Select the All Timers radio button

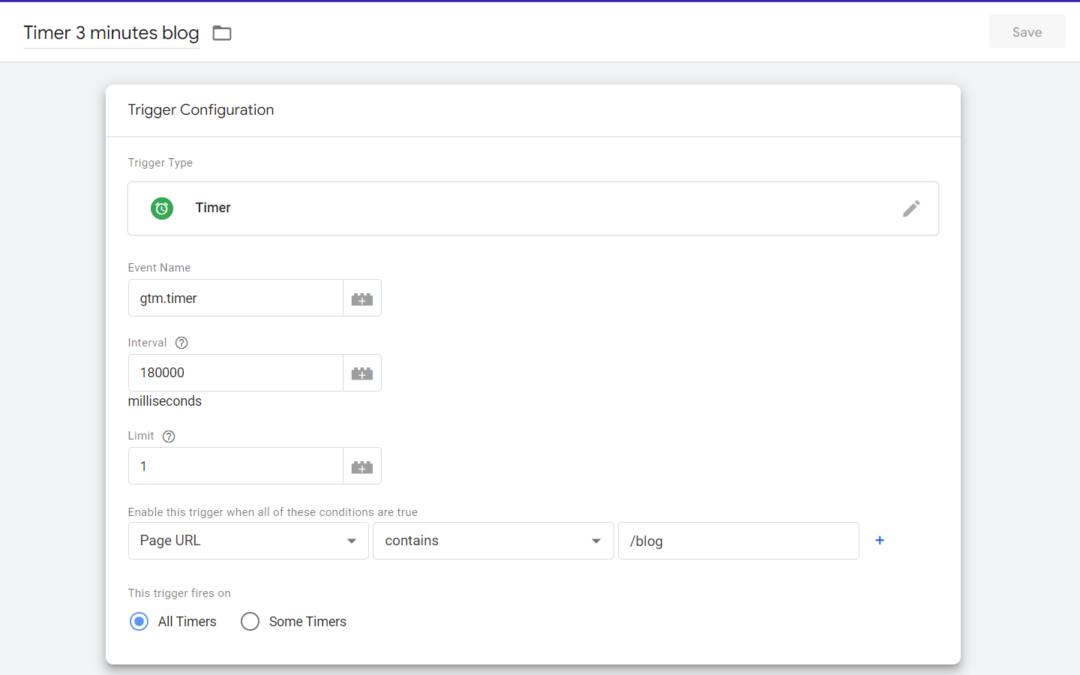(140, 622)
